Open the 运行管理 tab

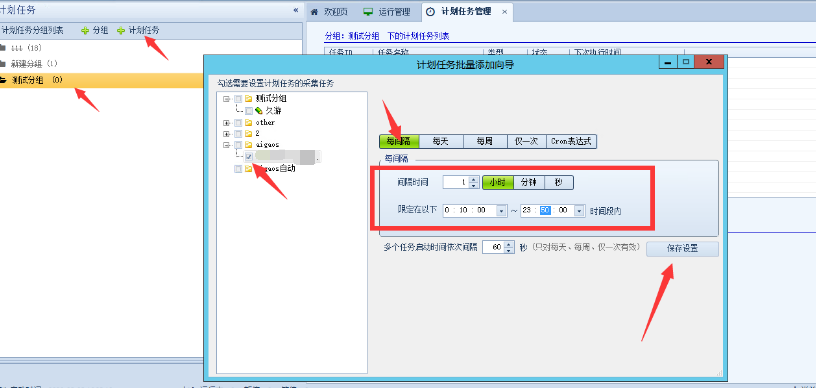(x=388, y=11)
